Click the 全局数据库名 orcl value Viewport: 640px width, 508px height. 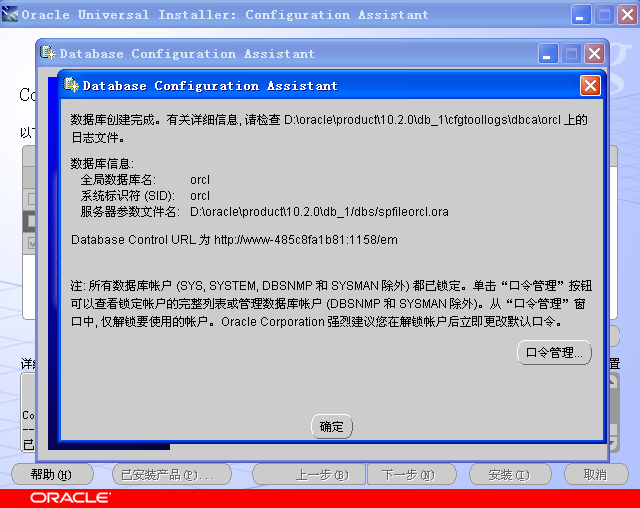pos(200,180)
